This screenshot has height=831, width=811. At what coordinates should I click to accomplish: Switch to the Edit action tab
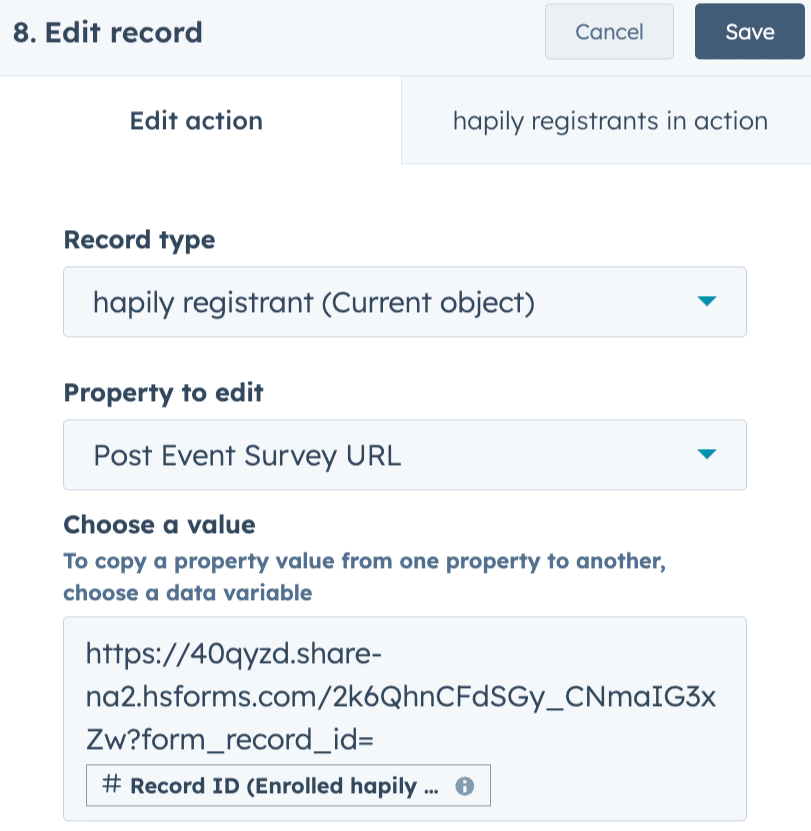[196, 121]
